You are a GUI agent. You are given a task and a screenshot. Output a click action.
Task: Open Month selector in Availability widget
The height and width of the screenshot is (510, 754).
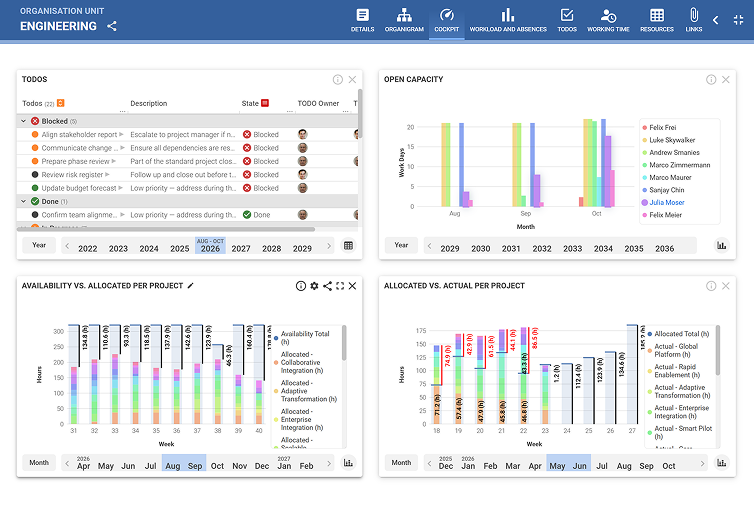click(x=39, y=462)
